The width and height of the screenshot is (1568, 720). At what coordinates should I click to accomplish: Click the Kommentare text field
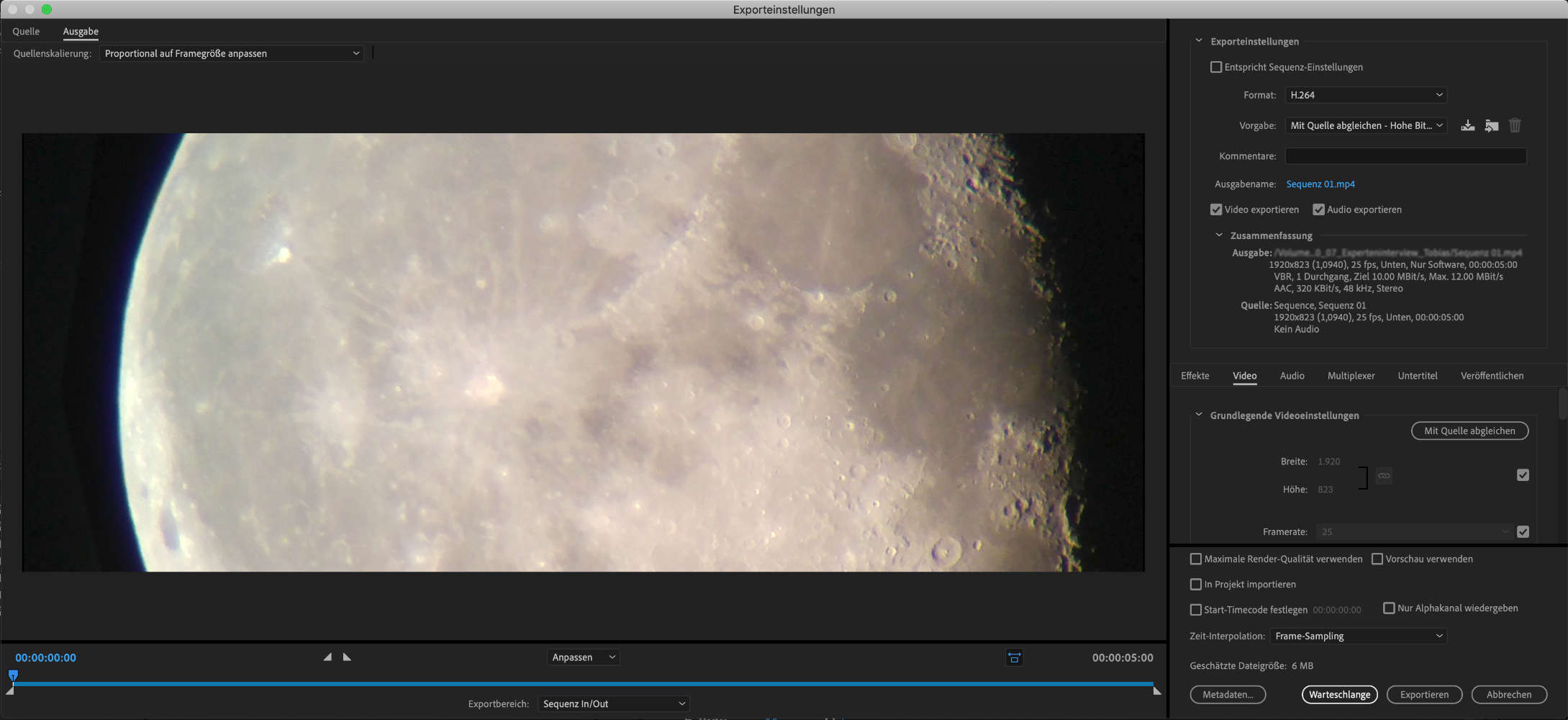coord(1405,156)
